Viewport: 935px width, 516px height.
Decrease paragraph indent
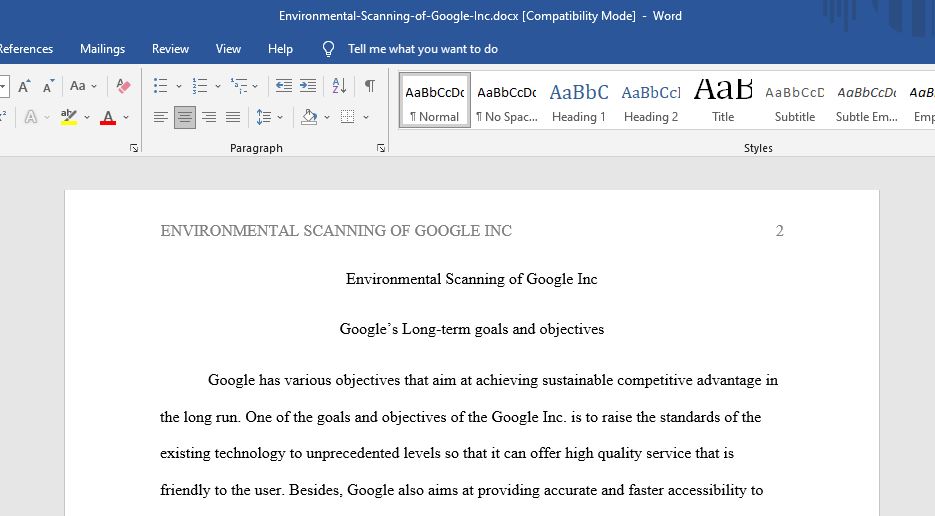point(284,86)
